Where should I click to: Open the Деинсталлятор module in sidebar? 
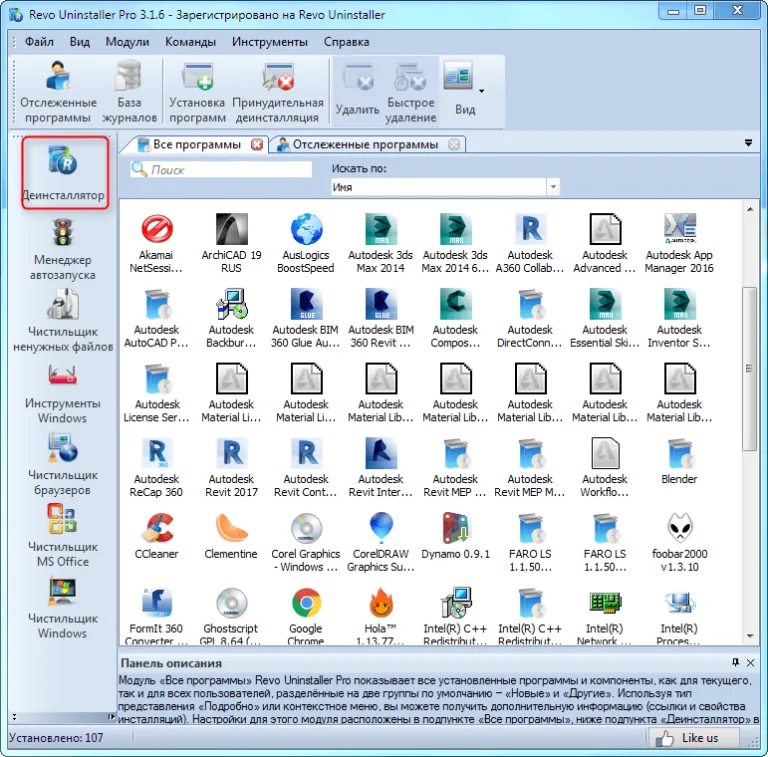(64, 173)
